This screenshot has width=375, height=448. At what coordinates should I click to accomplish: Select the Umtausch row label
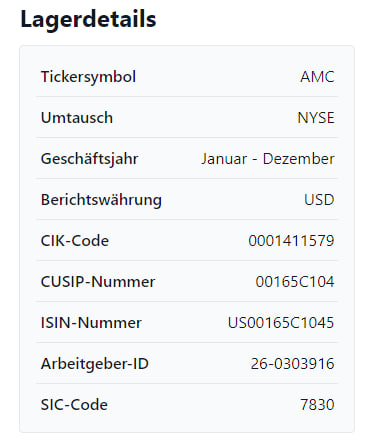[77, 118]
